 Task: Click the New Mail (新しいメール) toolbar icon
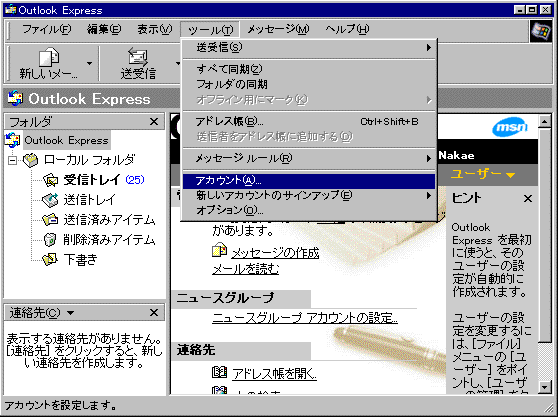point(49,57)
